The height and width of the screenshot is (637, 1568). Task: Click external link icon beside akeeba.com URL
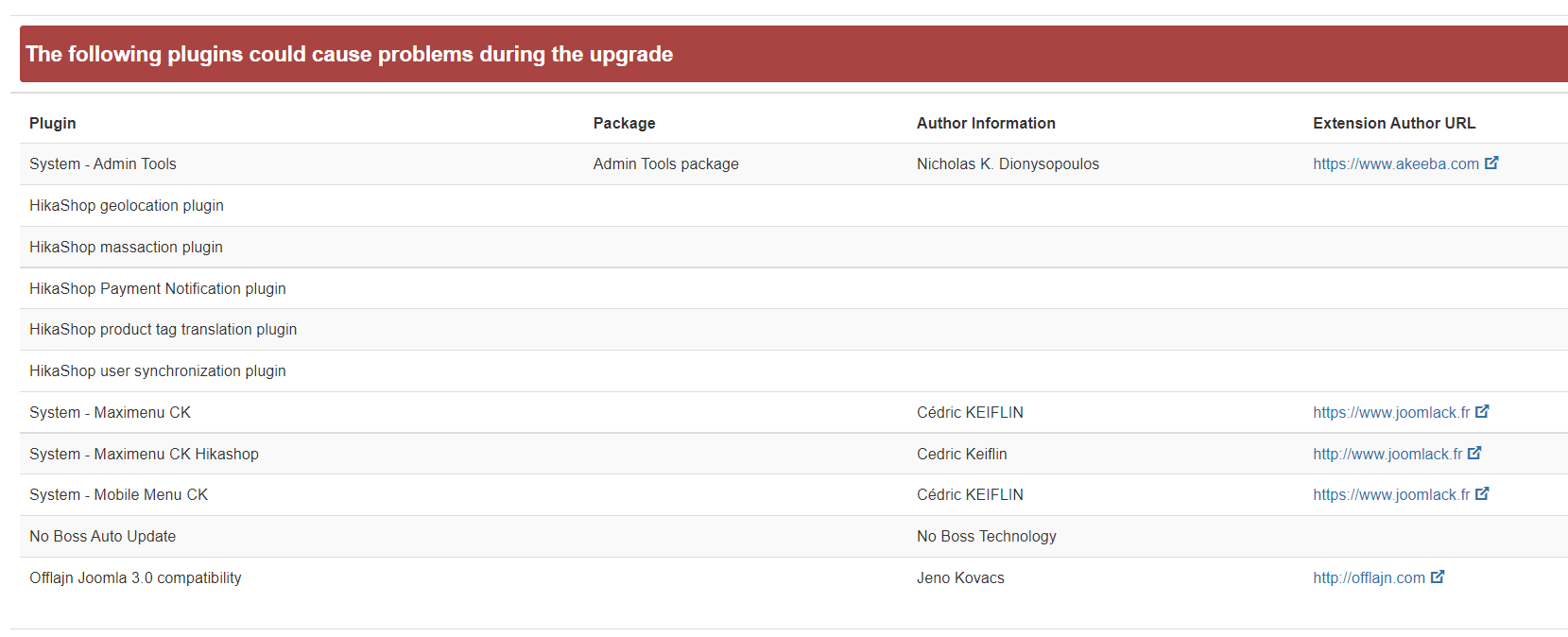pos(1491,163)
